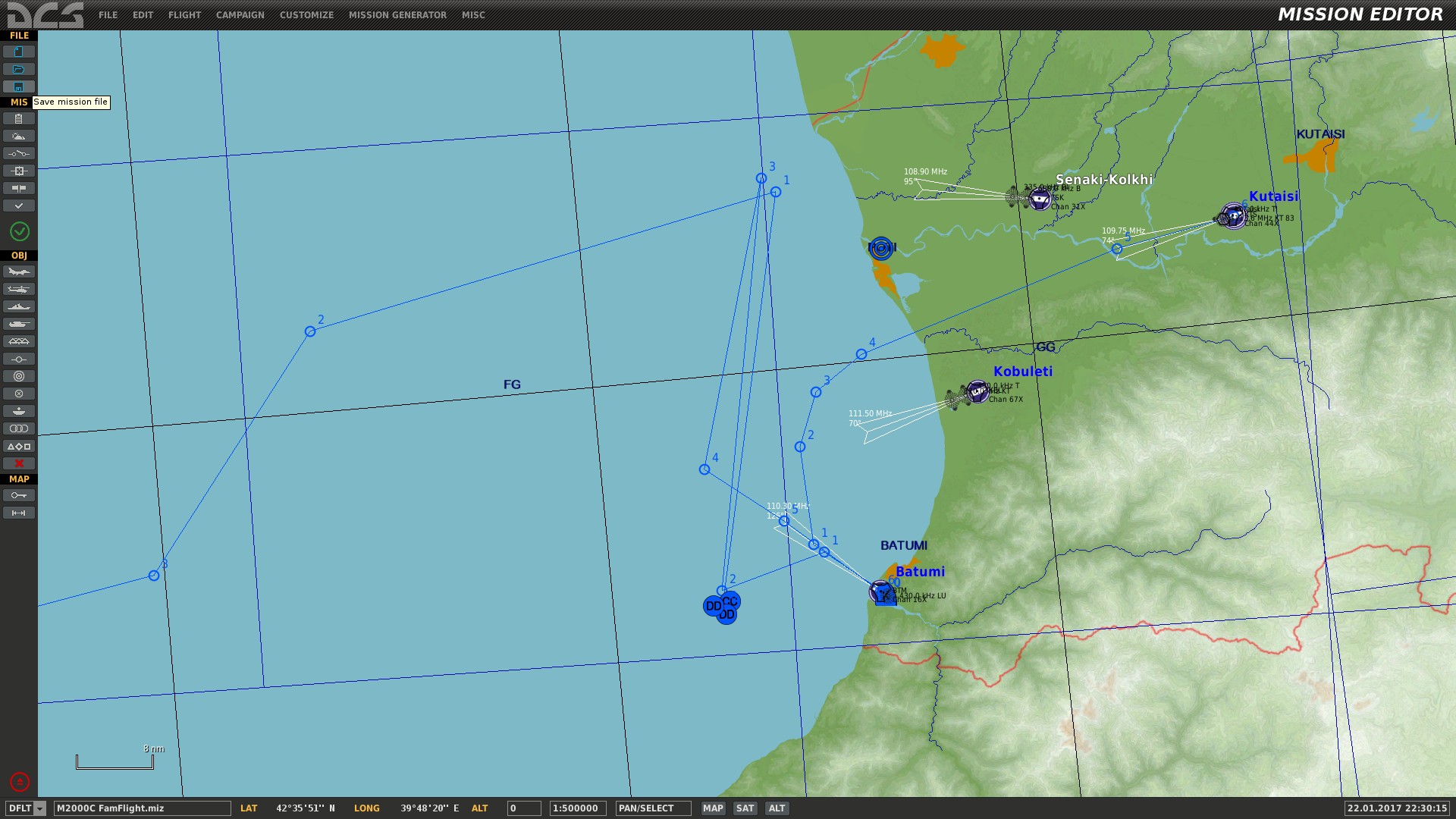
Task: Select the static object bridge icon
Action: click(19, 341)
